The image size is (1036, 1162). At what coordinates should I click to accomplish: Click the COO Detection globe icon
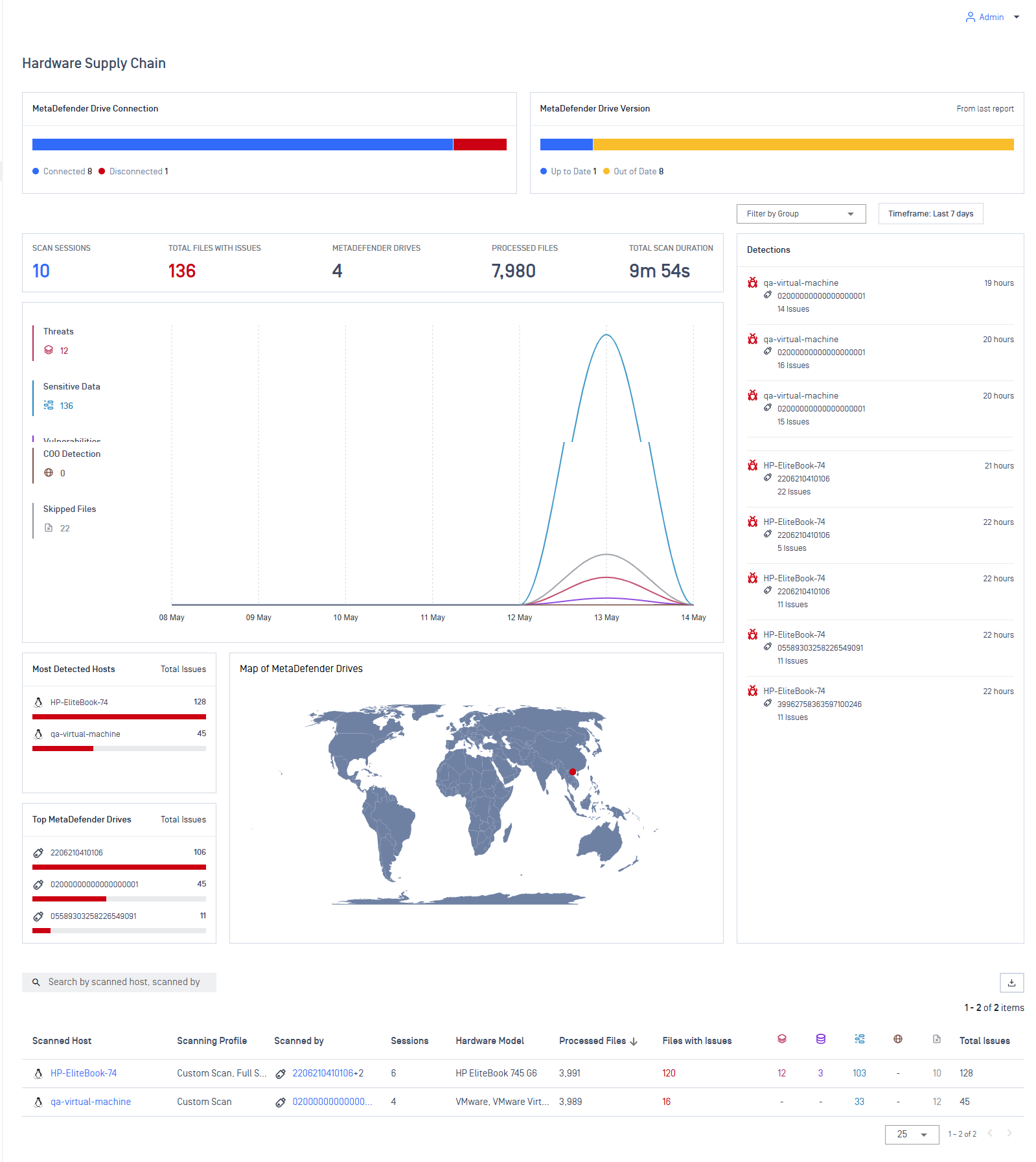(49, 473)
